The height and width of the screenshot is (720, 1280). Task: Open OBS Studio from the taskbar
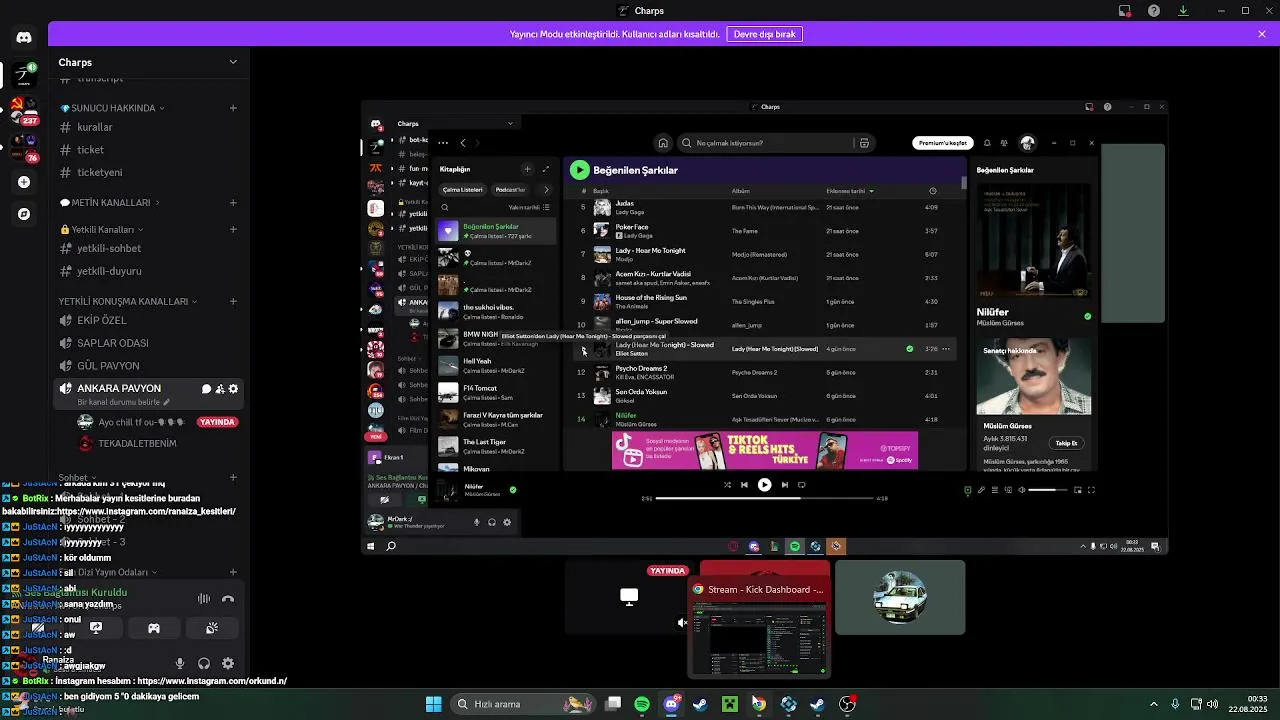[x=848, y=704]
